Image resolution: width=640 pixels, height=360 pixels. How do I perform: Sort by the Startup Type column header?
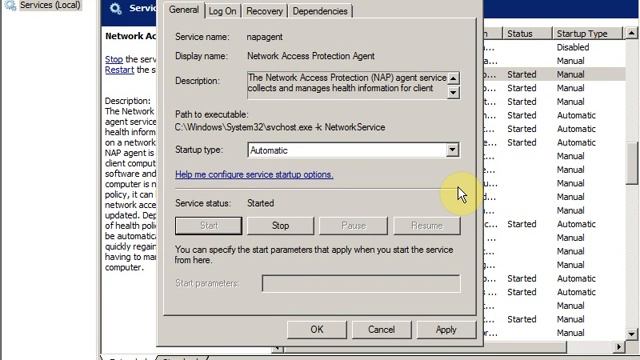(588, 33)
